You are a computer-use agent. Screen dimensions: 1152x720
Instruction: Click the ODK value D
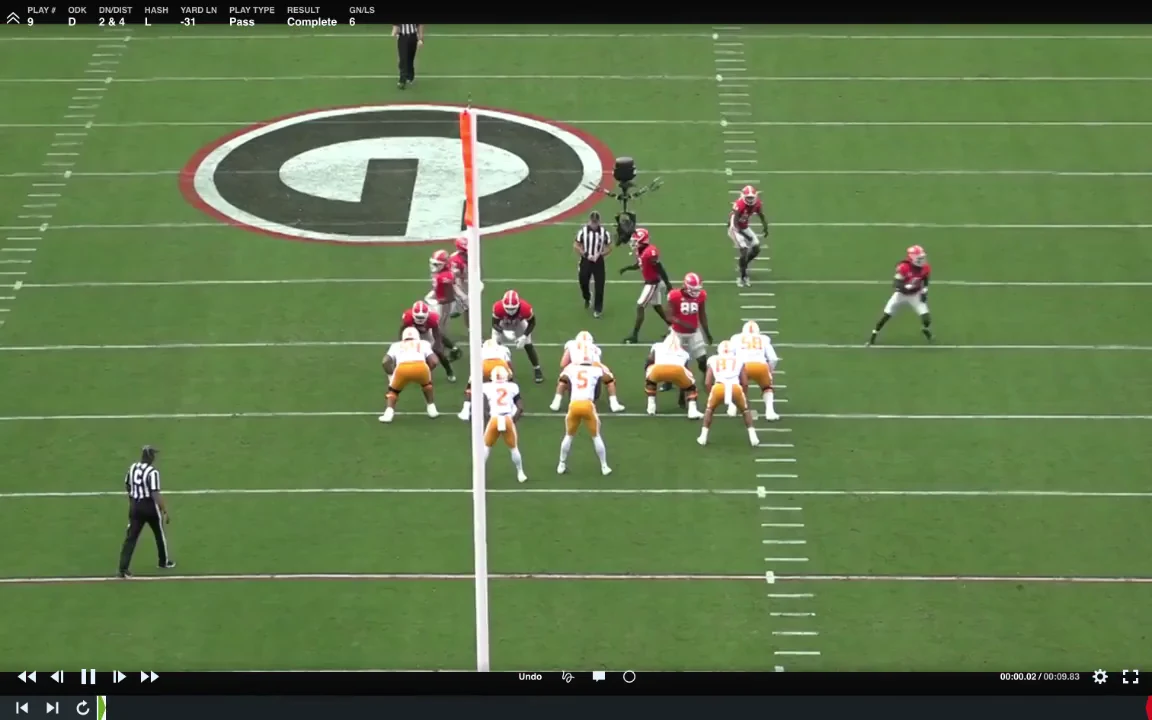[x=72, y=22]
